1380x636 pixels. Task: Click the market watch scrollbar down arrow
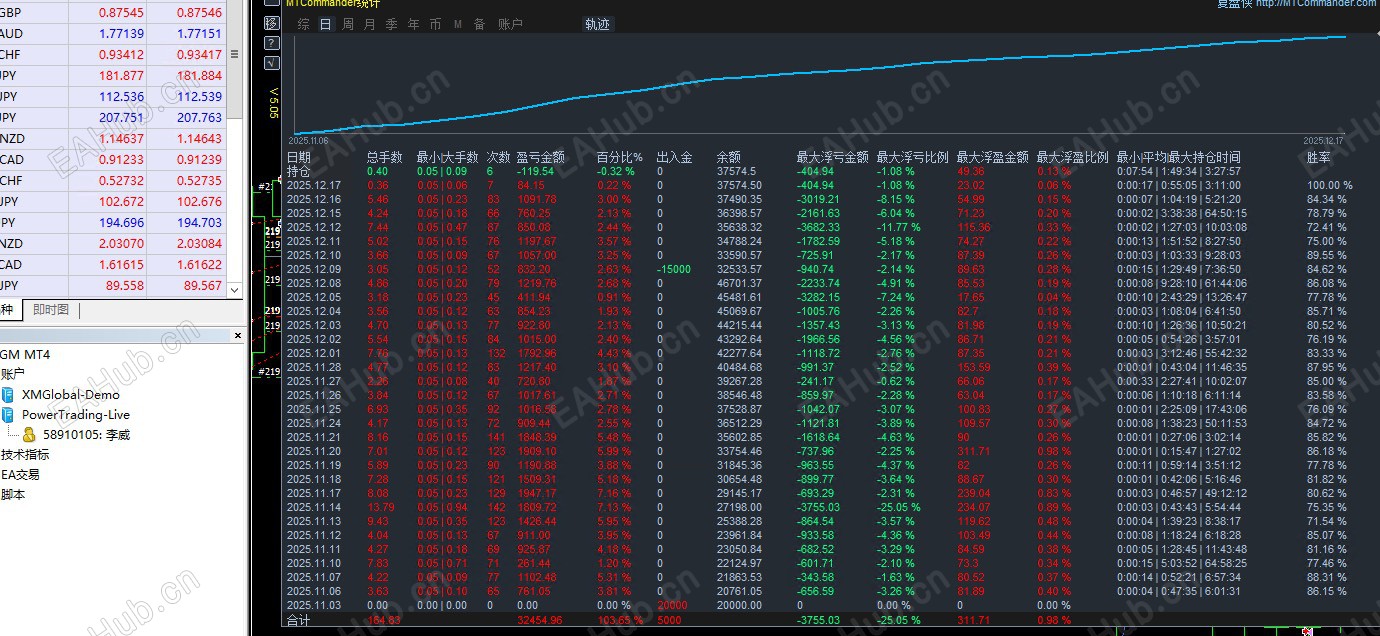coord(235,290)
